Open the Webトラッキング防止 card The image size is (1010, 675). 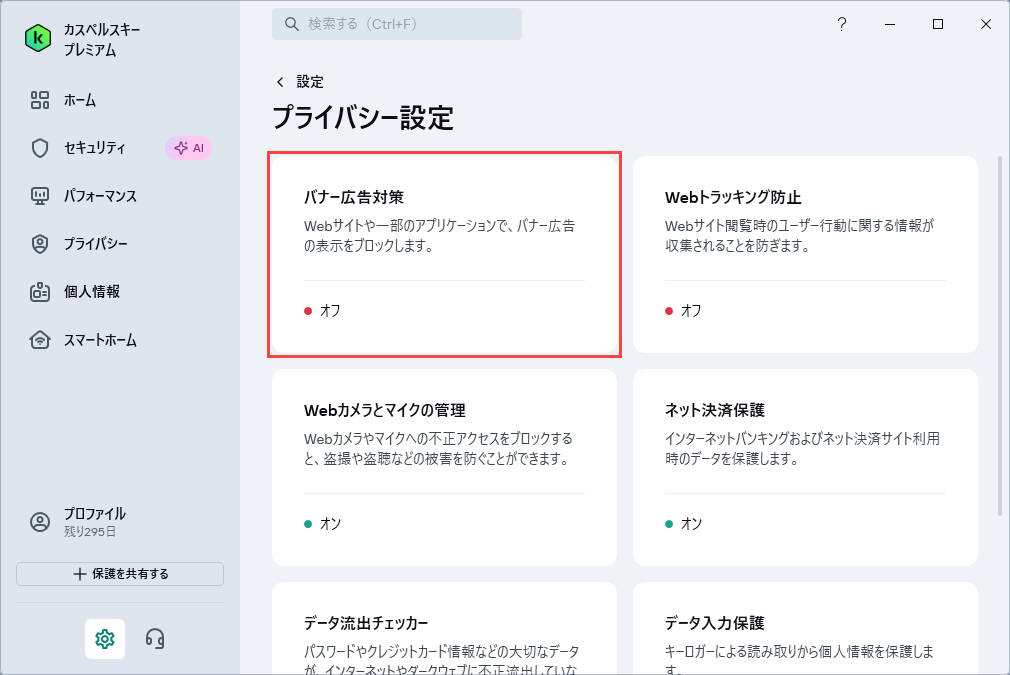[805, 254]
